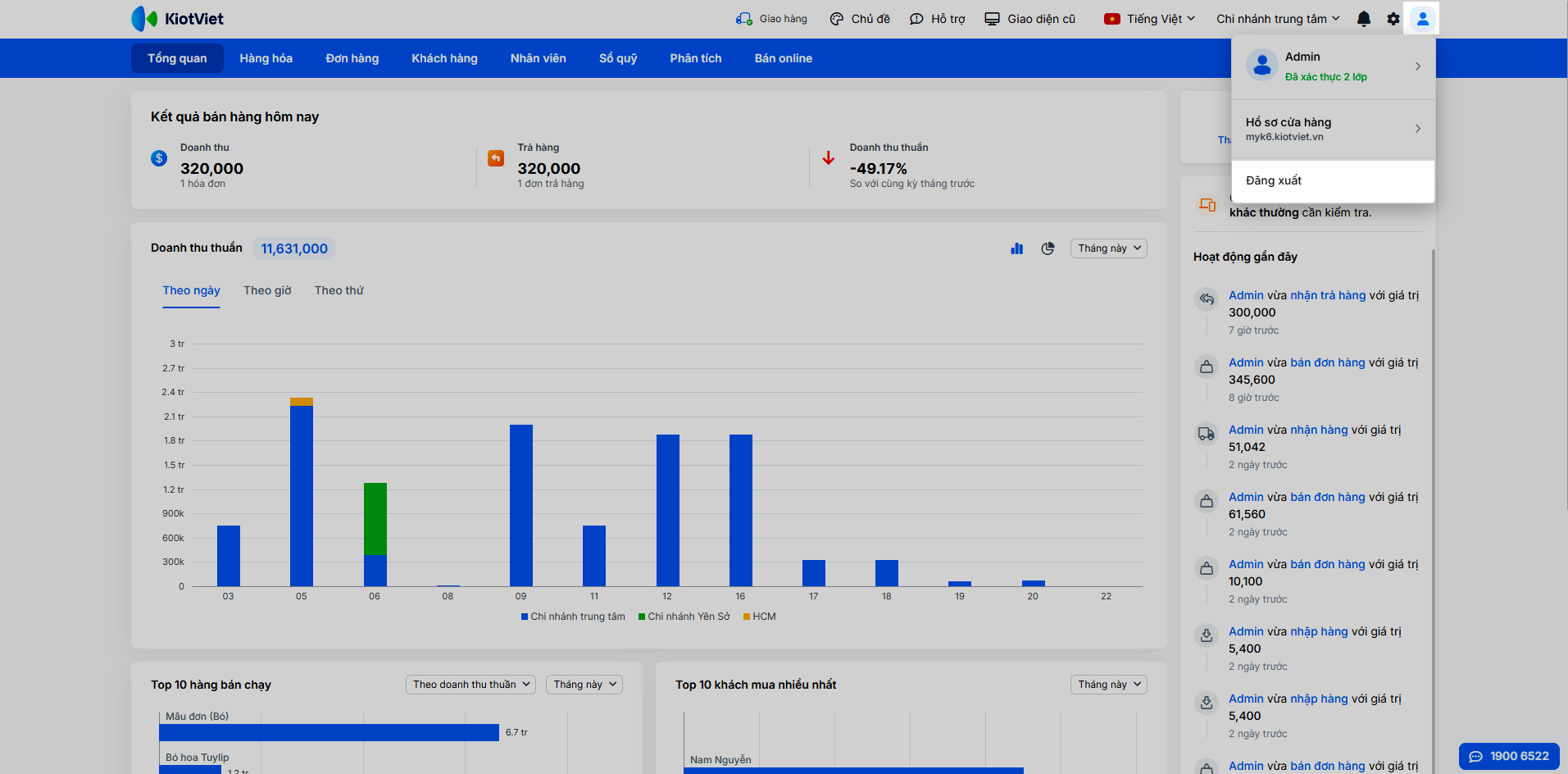Click the return icon beside 300,000 activity

(x=1207, y=299)
